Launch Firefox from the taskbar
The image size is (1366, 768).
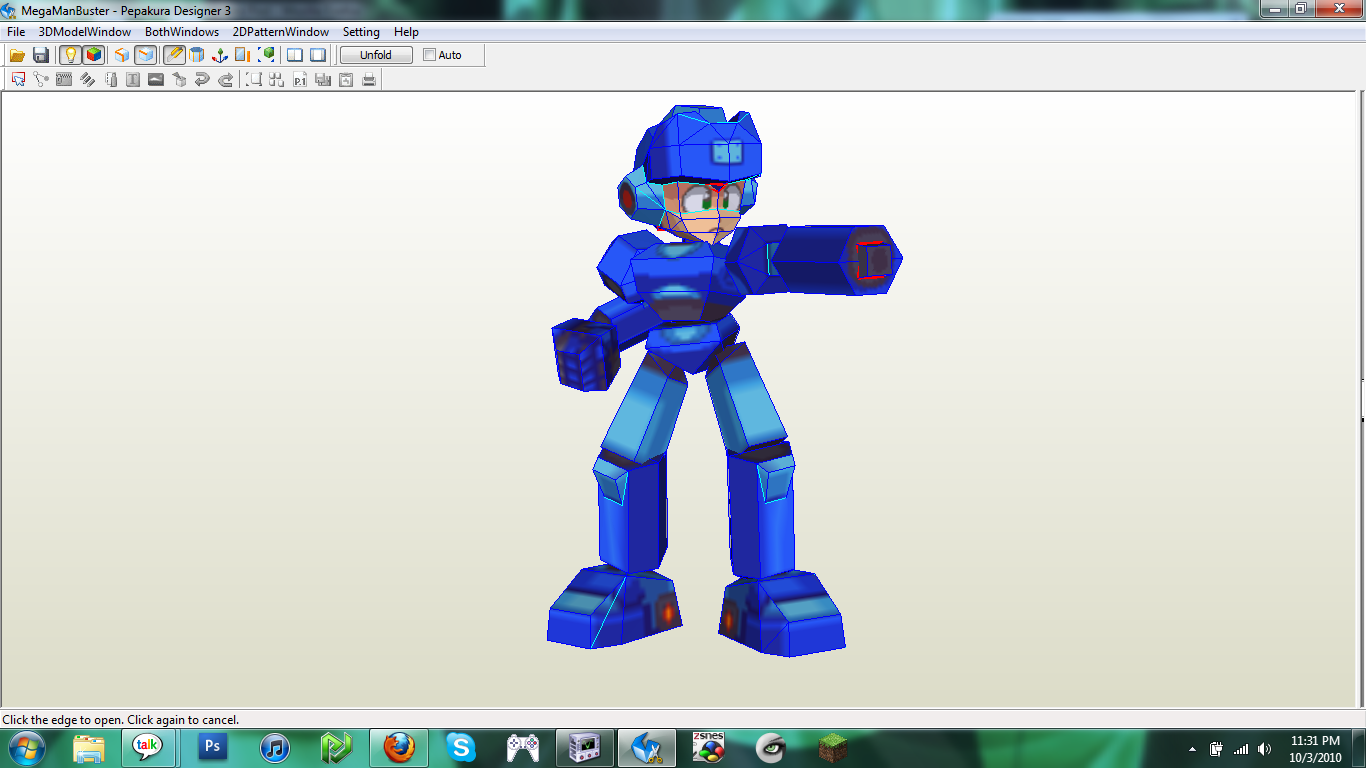(x=398, y=747)
